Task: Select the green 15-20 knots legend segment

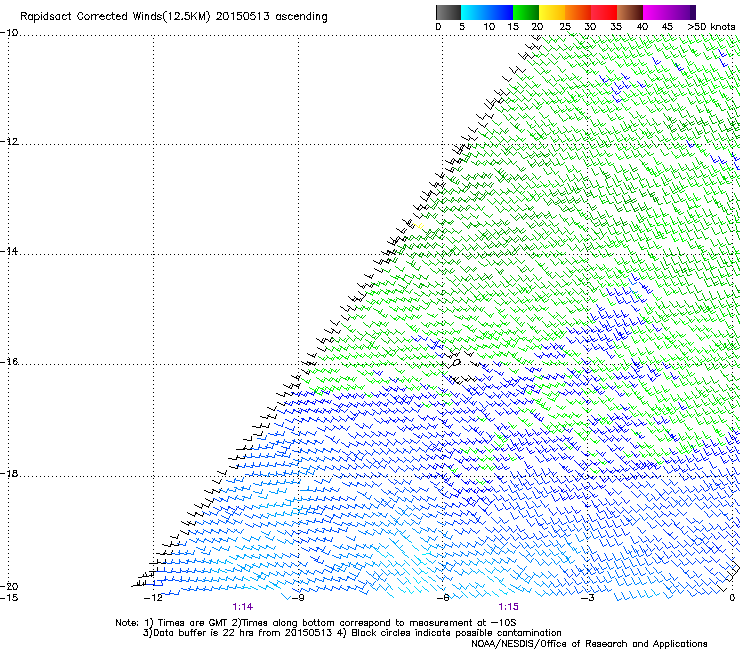Action: coord(526,12)
